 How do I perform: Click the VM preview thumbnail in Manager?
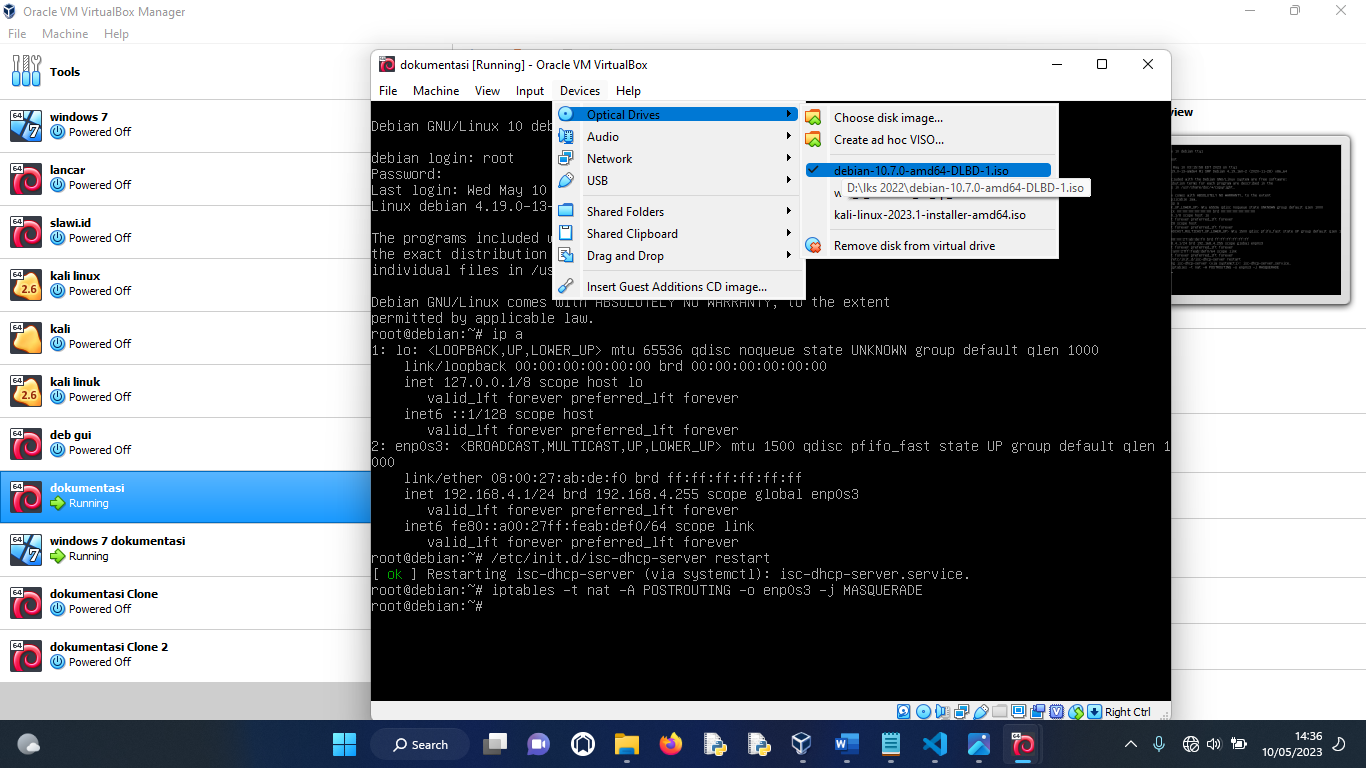tap(1256, 220)
